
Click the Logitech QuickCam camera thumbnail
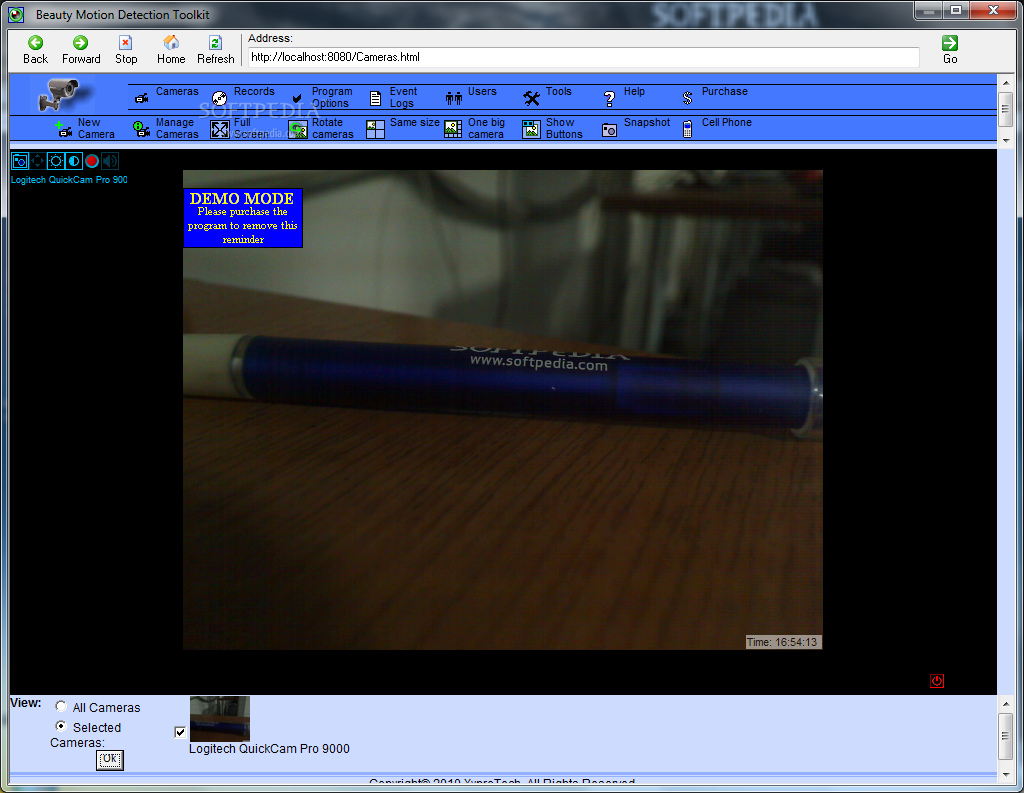219,719
